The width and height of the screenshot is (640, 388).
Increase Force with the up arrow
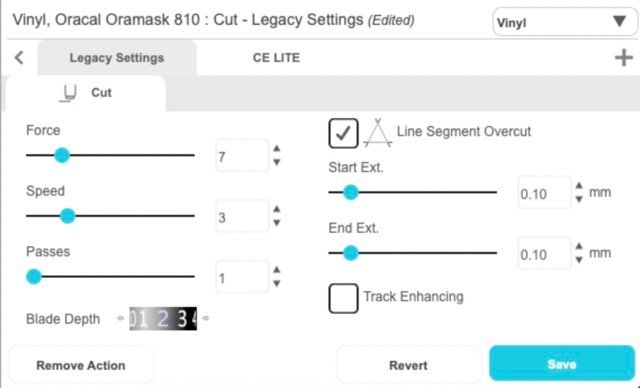point(277,149)
